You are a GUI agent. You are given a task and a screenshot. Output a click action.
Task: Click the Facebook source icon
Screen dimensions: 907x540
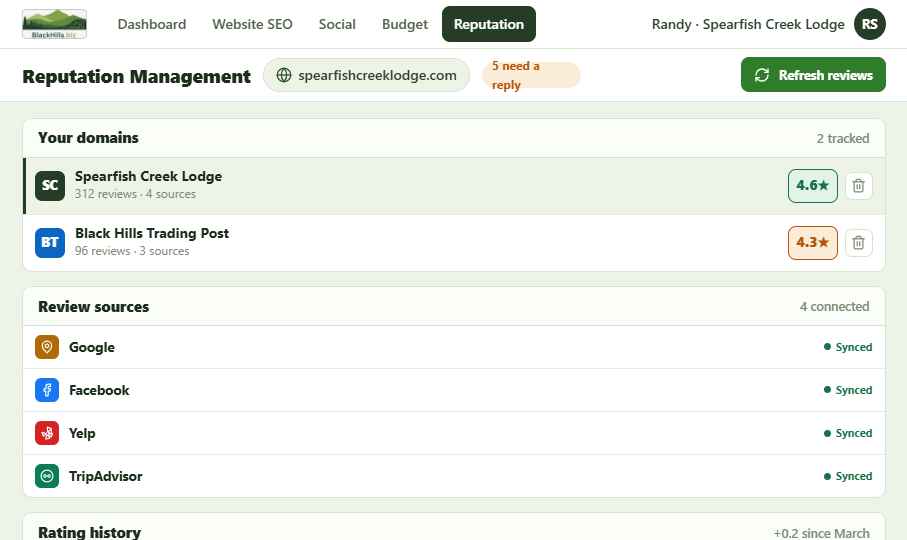point(47,390)
